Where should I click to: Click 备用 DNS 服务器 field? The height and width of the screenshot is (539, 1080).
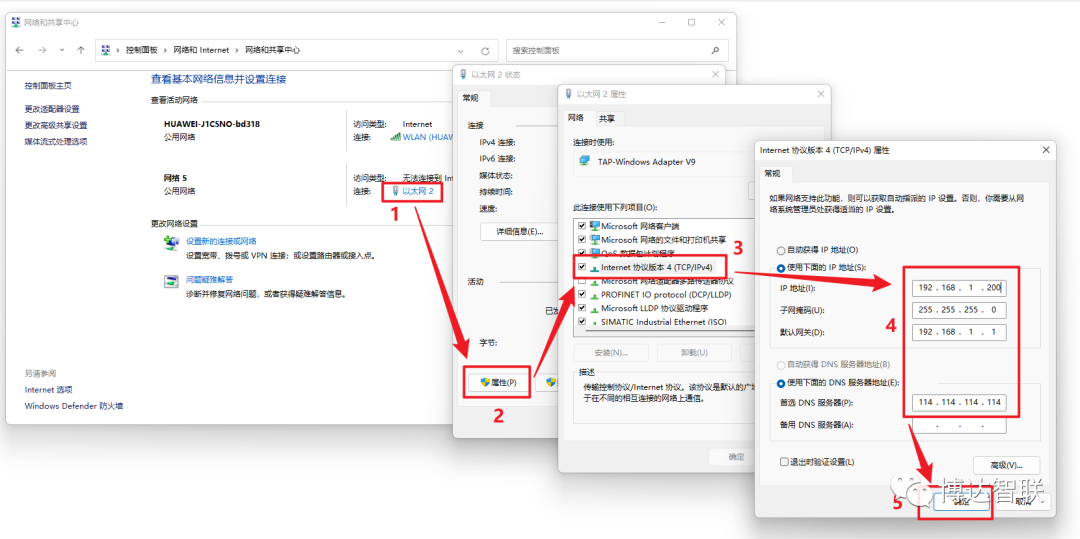(x=959, y=425)
